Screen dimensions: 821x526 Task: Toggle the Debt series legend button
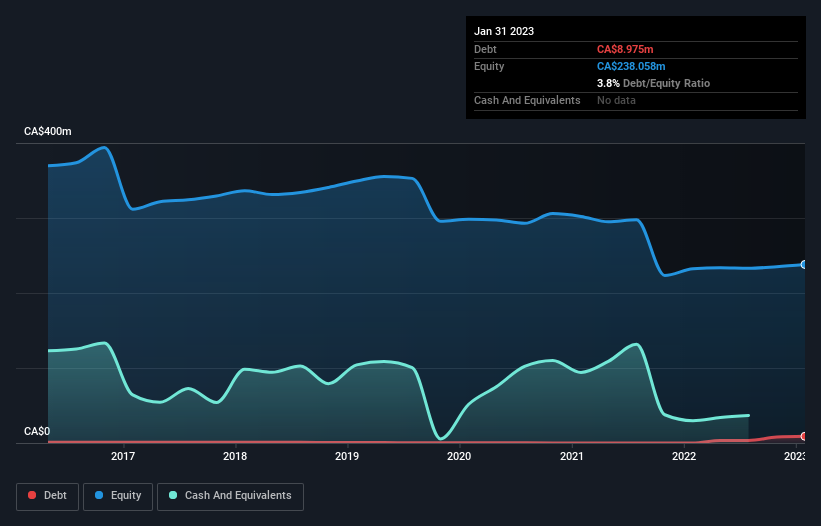pyautogui.click(x=48, y=497)
